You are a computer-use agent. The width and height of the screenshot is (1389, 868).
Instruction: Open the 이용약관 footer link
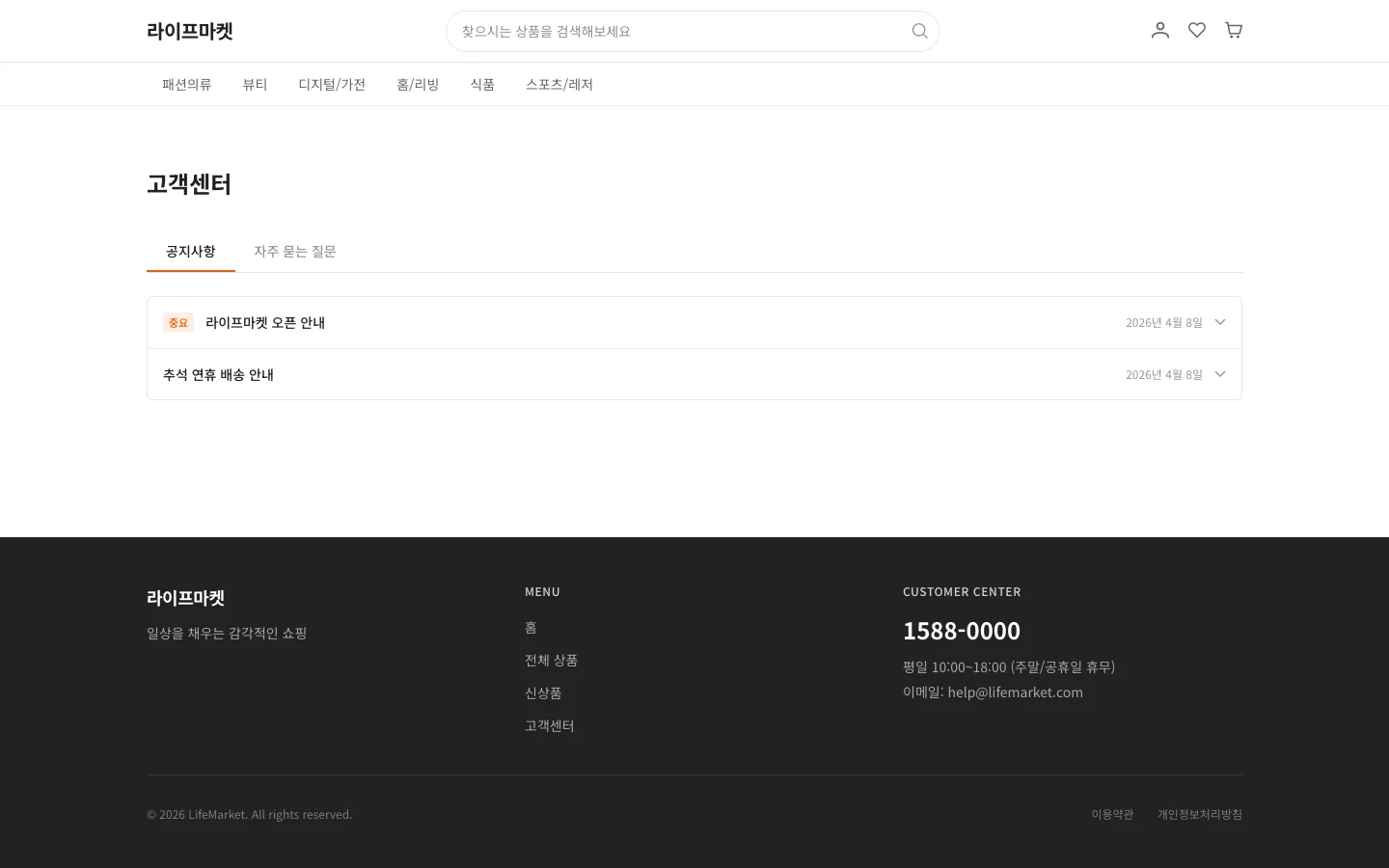[1111, 814]
